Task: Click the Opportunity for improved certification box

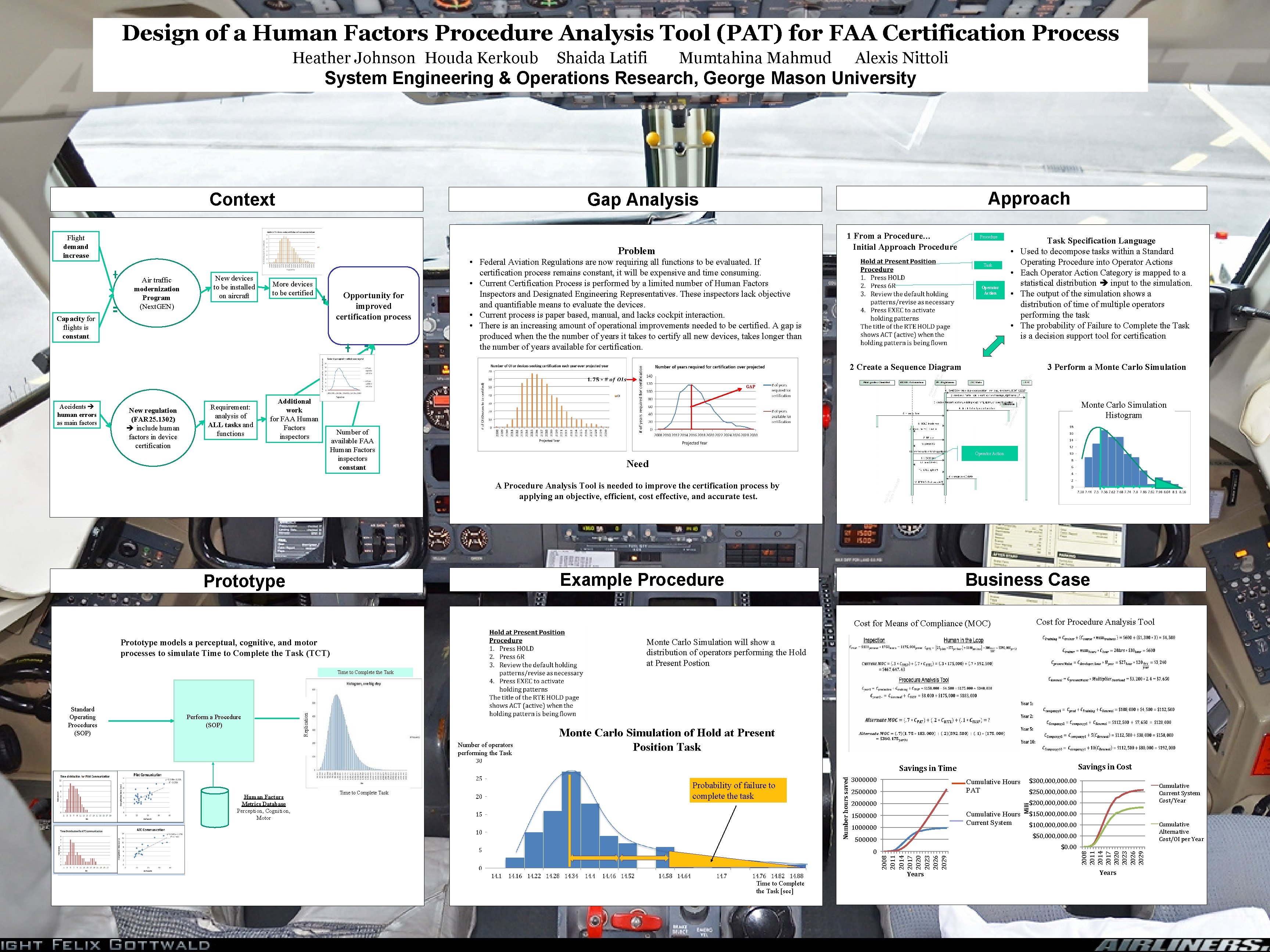Action: [x=373, y=305]
